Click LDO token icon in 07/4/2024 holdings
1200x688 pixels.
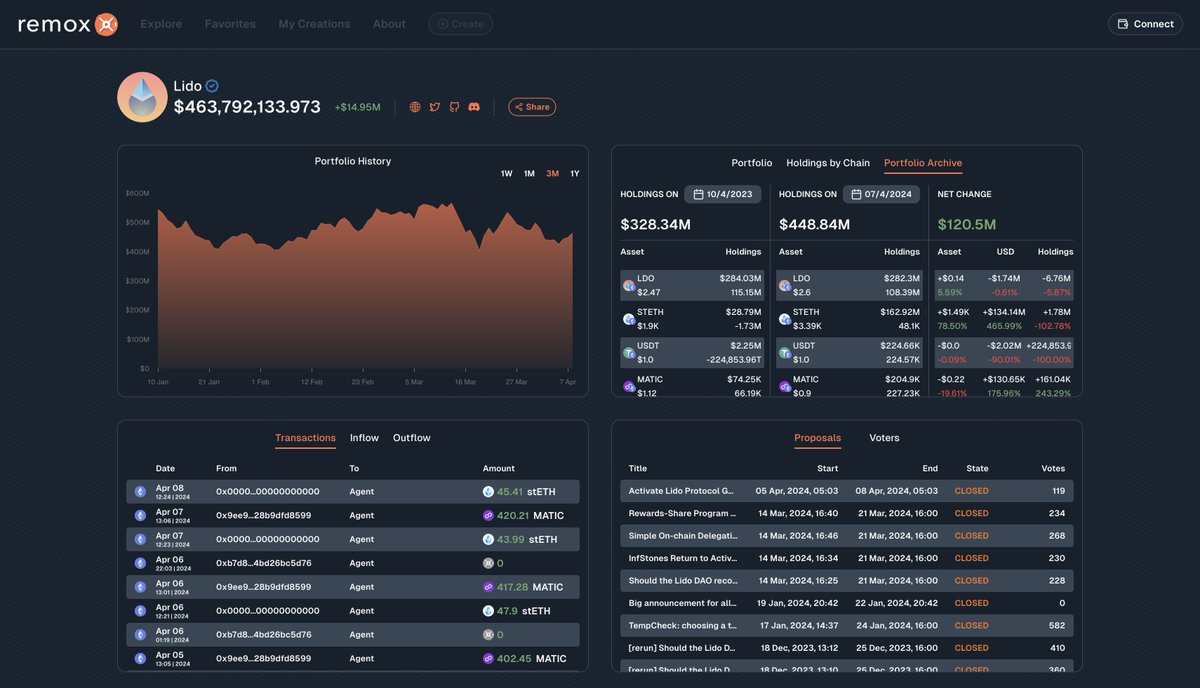point(785,285)
